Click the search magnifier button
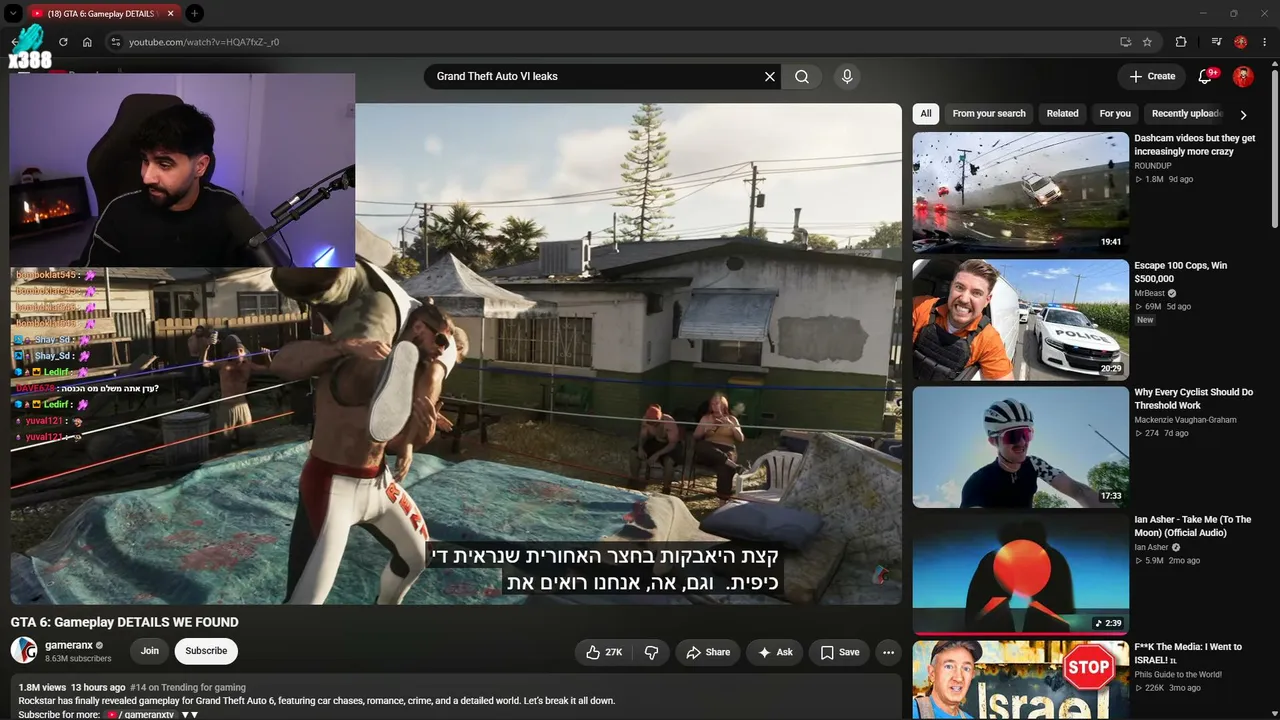This screenshot has height=720, width=1280. tap(802, 76)
